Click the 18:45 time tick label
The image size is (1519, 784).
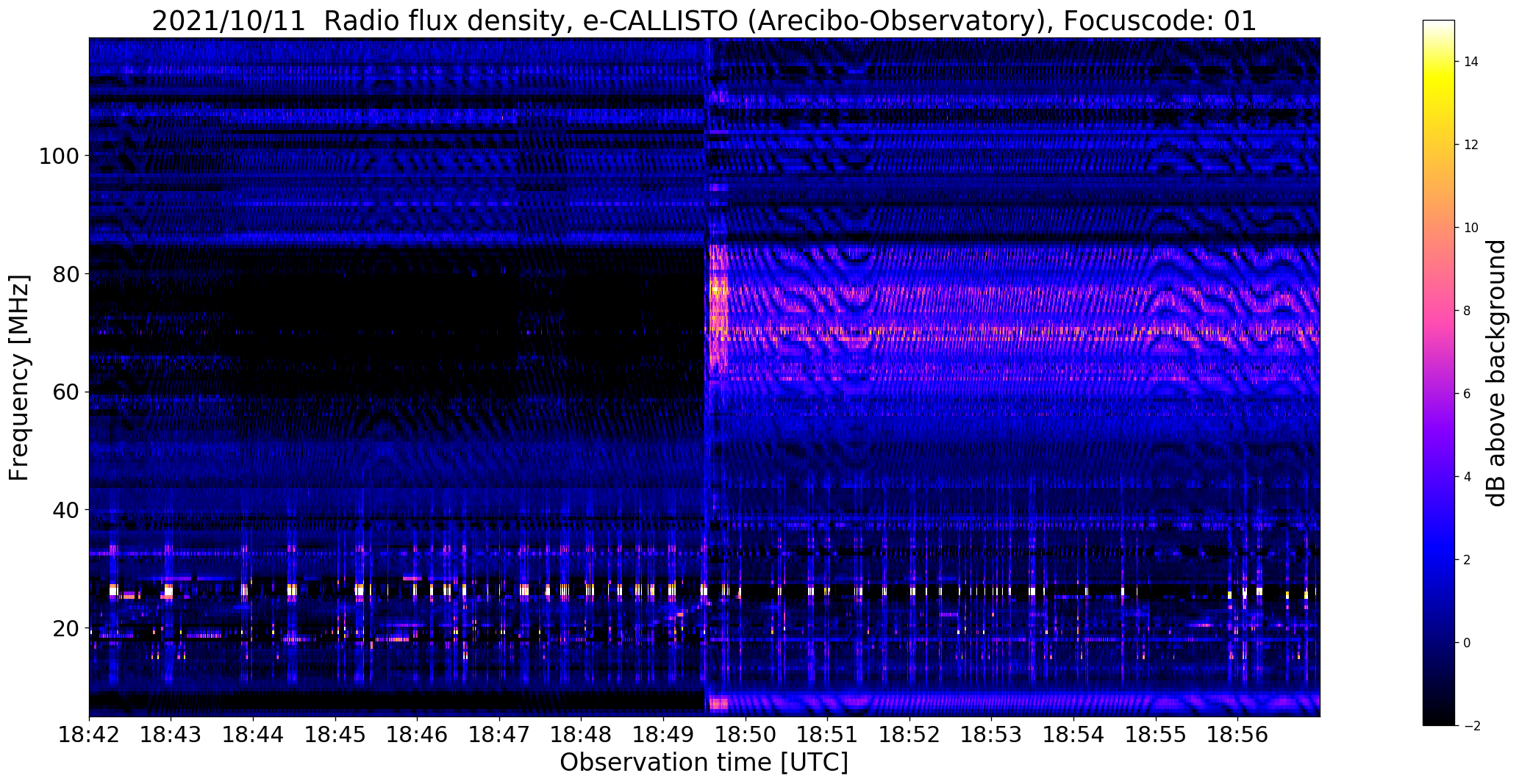[335, 734]
